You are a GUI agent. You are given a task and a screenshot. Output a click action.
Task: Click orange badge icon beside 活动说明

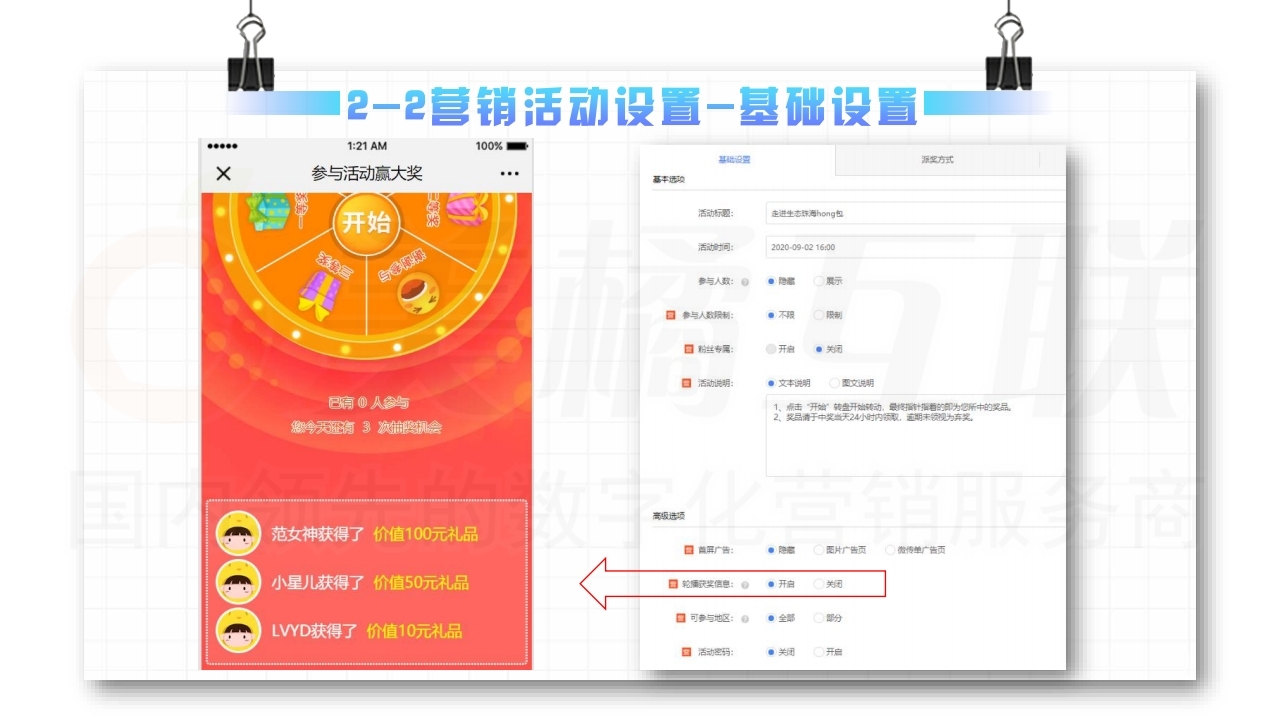pos(686,383)
